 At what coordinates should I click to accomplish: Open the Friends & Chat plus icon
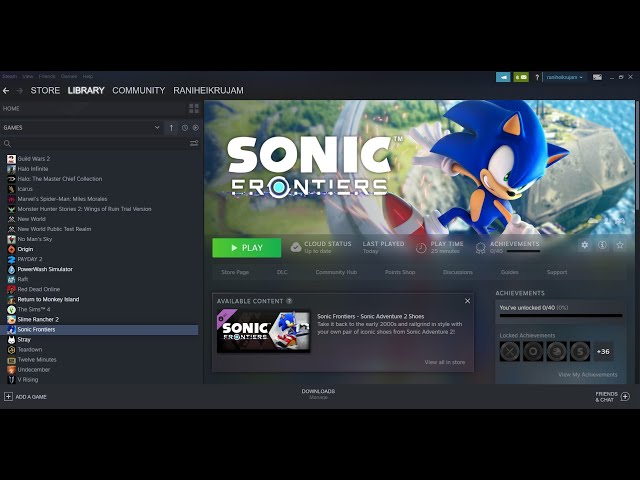point(625,396)
